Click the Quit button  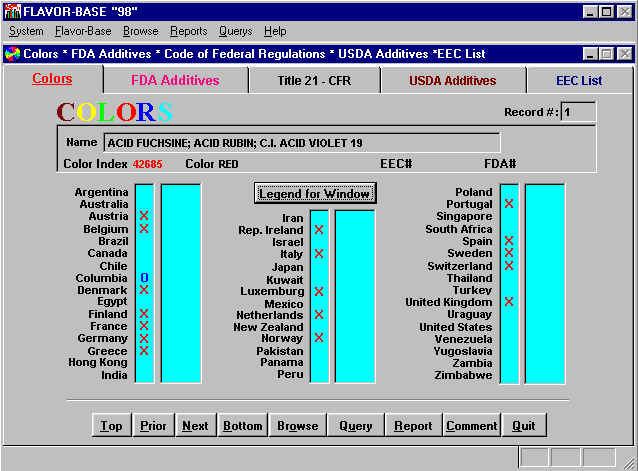point(524,425)
